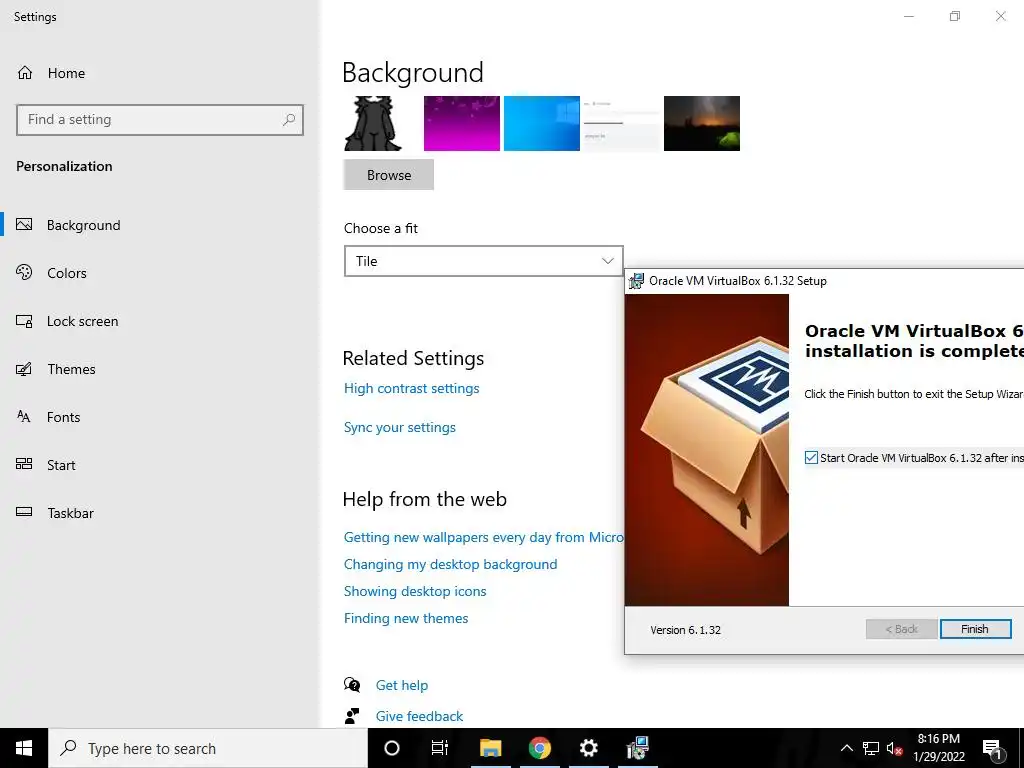Select the white screenshot wallpaper thumbnail

pos(622,123)
